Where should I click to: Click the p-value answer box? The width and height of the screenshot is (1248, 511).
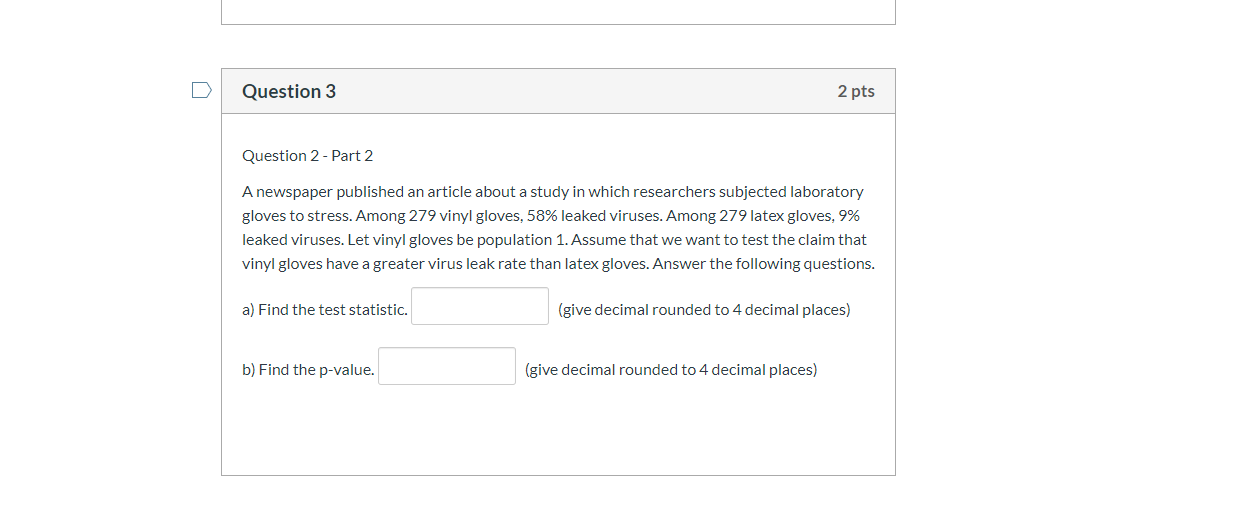[447, 366]
